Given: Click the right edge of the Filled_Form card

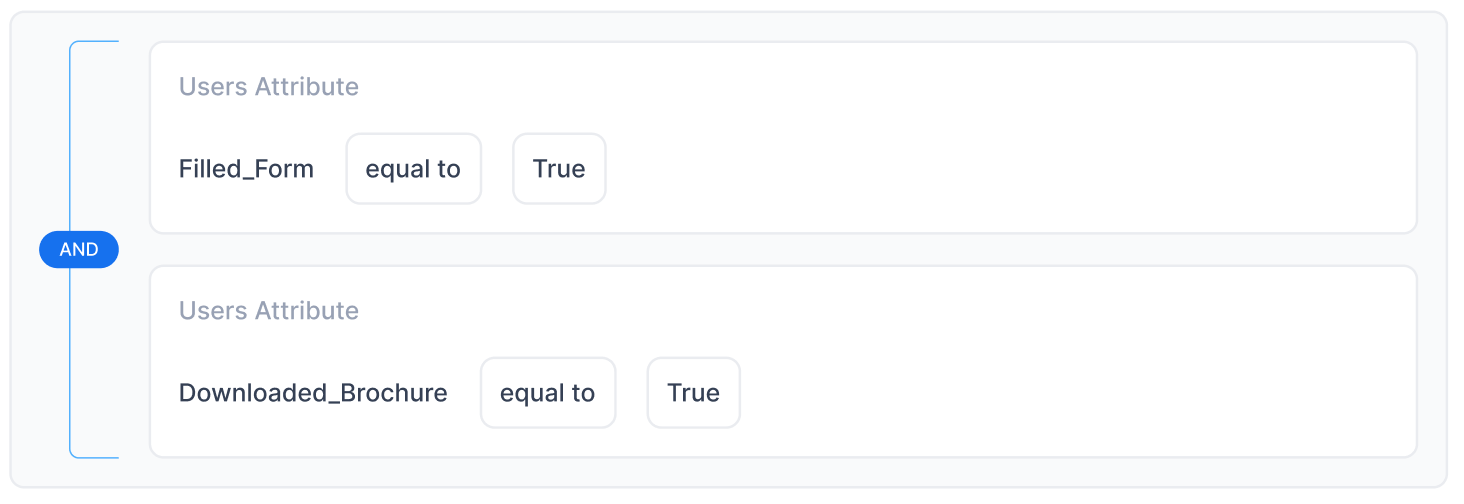Looking at the screenshot, I should click(1416, 138).
